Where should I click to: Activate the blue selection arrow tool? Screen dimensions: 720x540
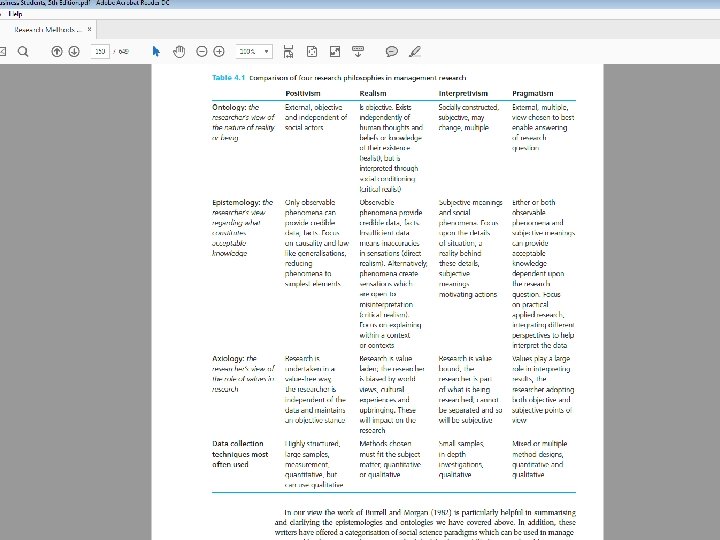tap(156, 51)
